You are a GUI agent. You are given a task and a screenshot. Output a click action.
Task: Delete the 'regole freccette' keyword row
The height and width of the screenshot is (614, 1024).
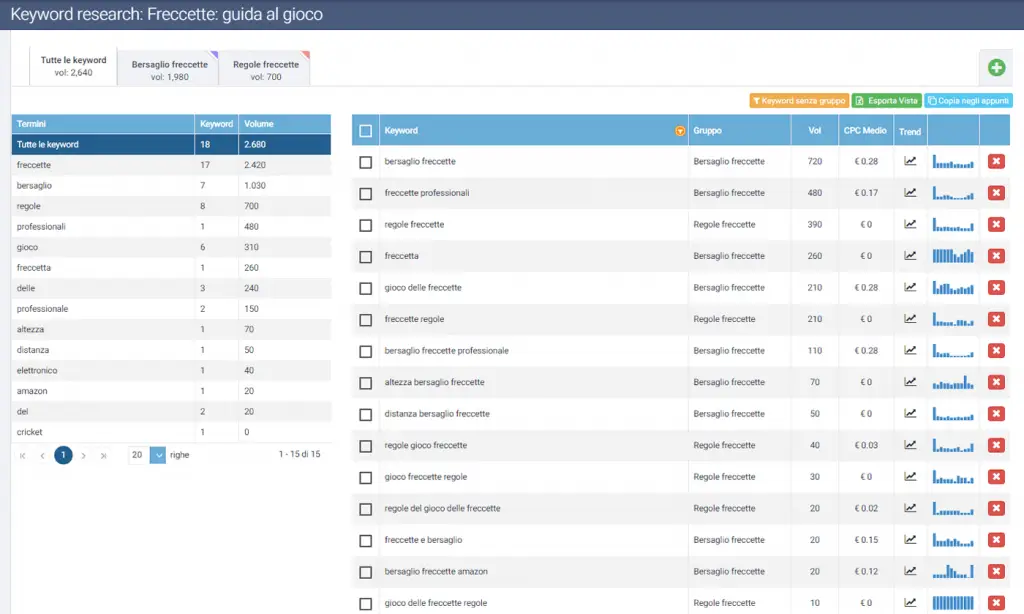point(996,224)
